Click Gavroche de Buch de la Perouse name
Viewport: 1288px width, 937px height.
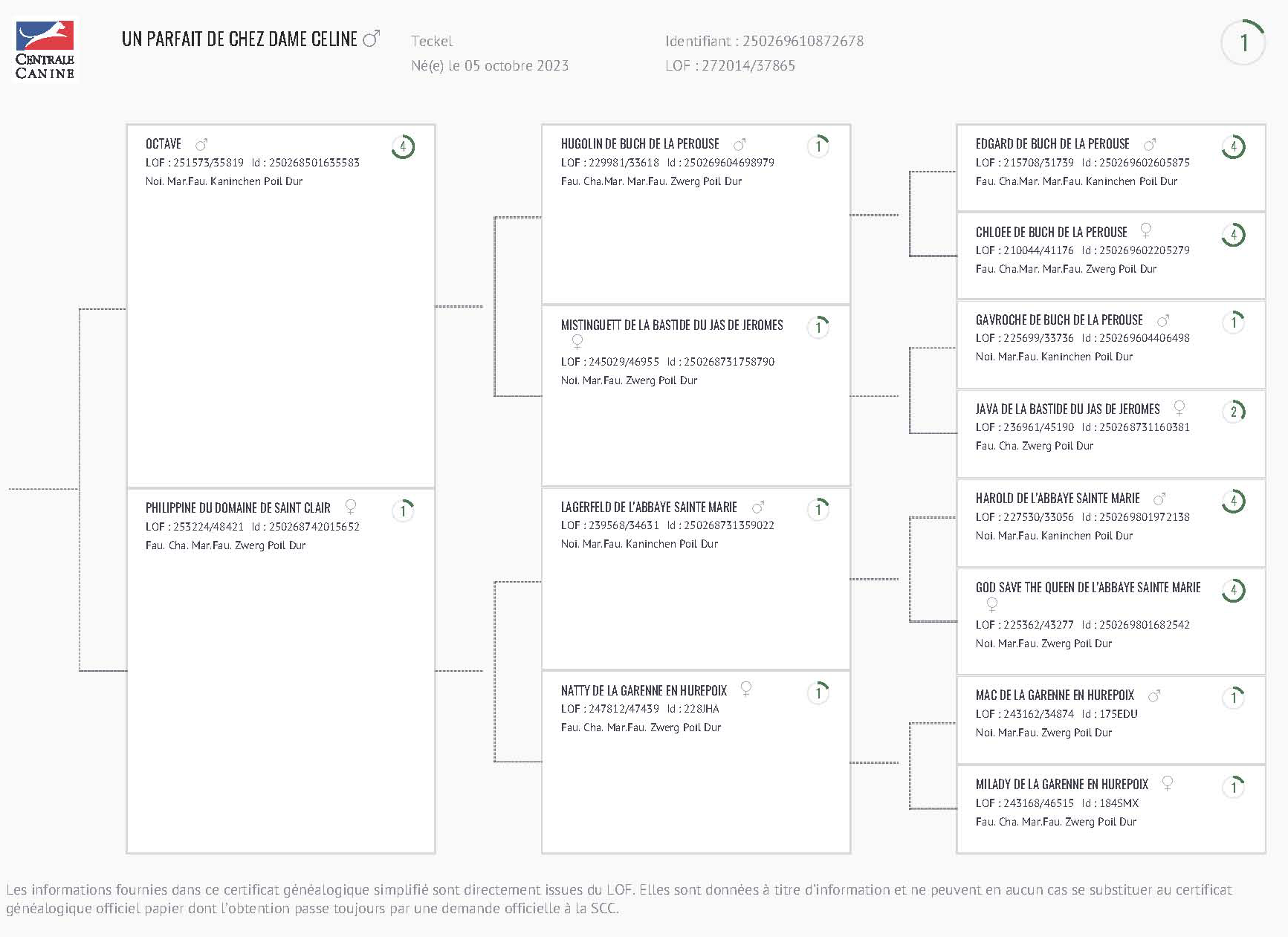(x=1059, y=320)
